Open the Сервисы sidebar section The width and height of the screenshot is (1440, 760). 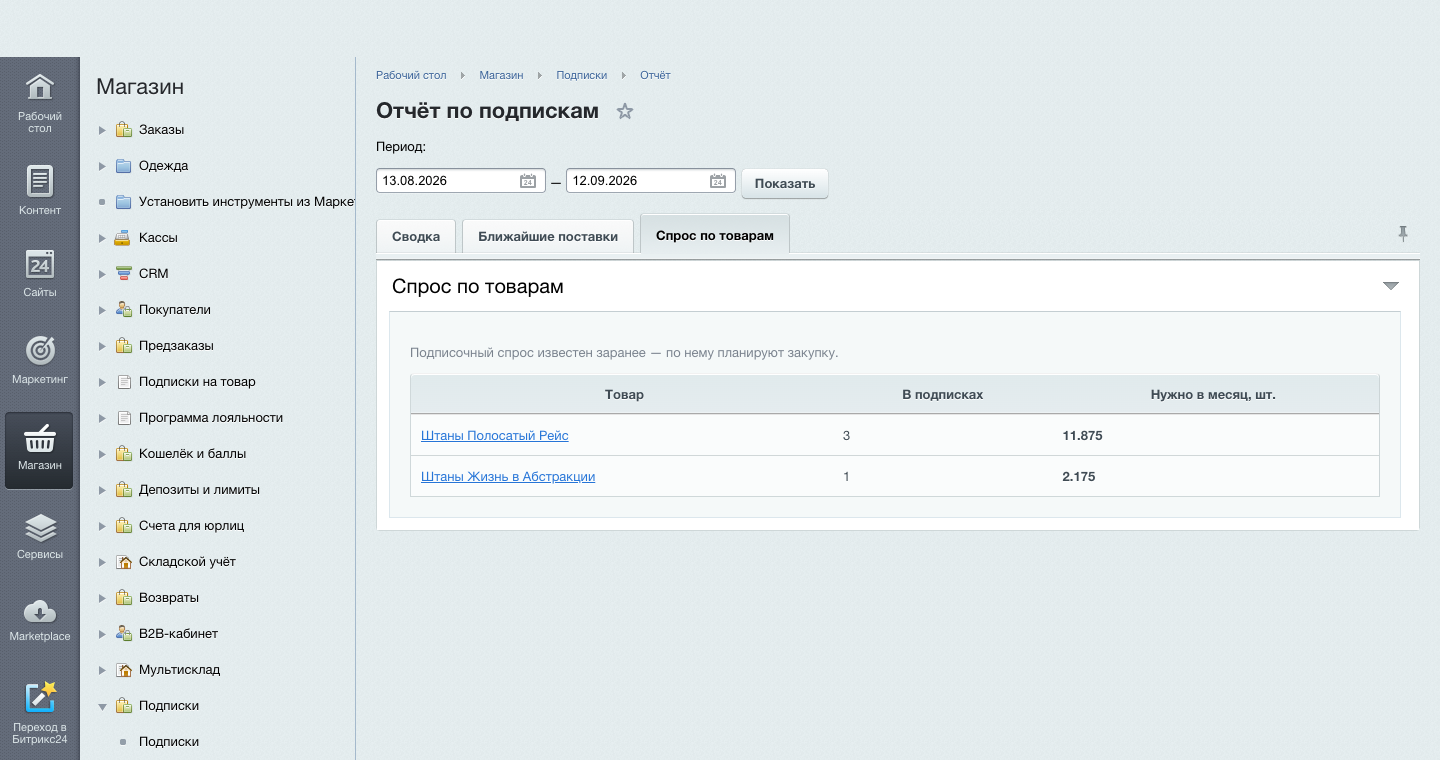39,535
